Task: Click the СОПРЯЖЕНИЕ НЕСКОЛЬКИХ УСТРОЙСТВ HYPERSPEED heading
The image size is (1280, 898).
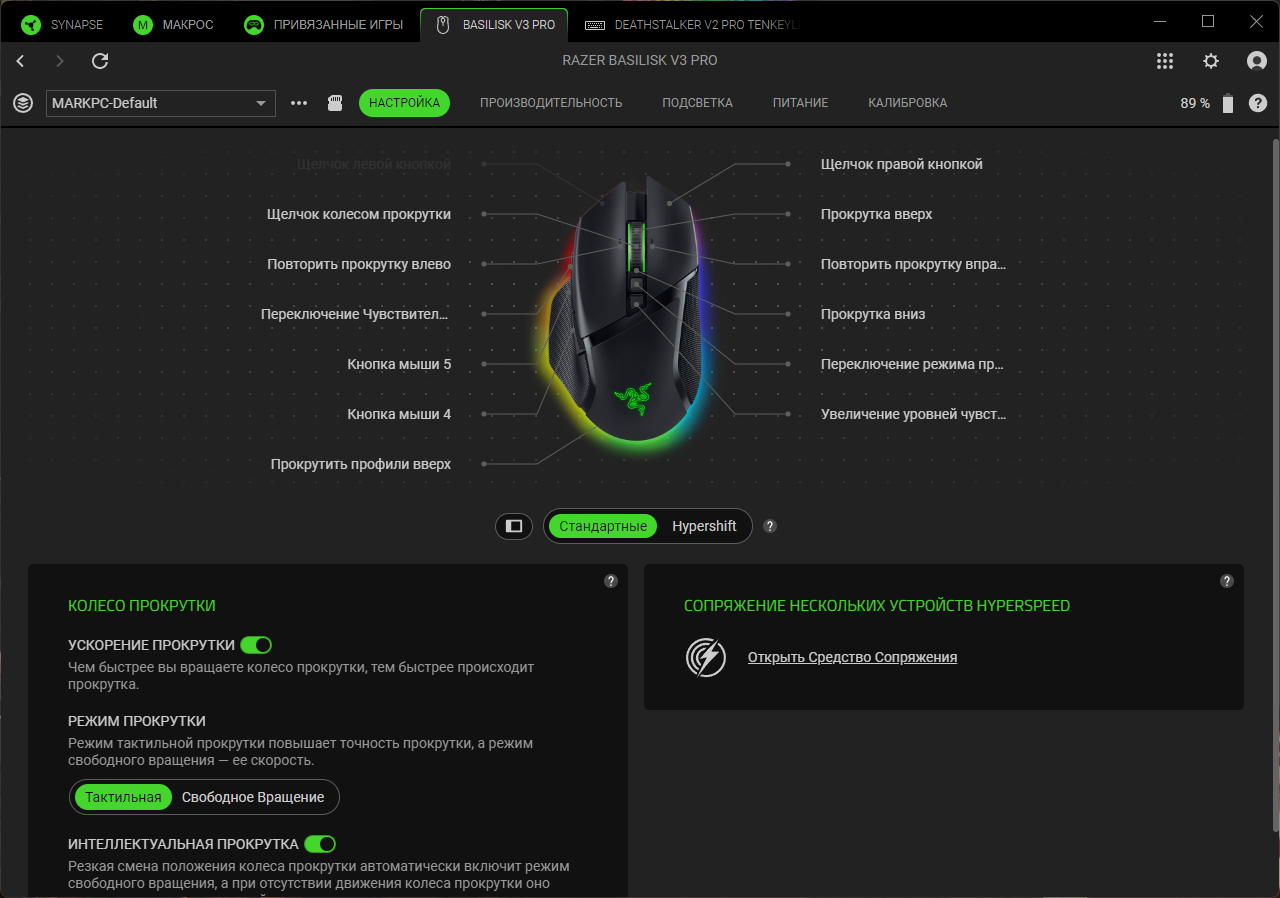Action: 877,605
